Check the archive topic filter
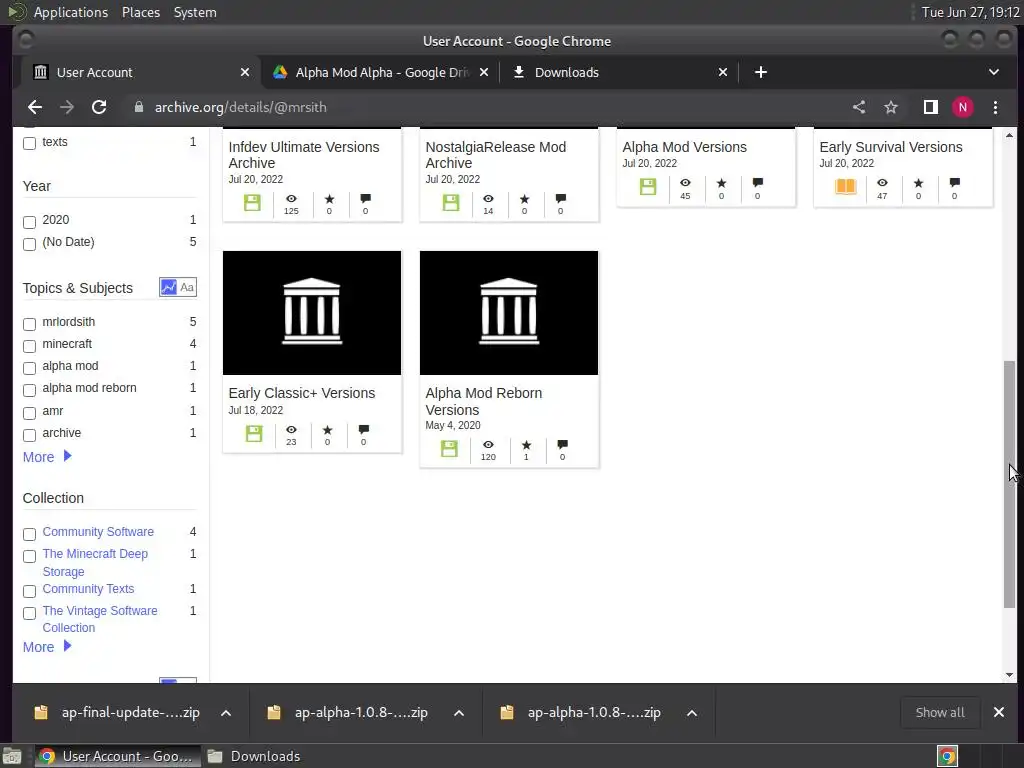This screenshot has height=768, width=1024. (x=29, y=435)
